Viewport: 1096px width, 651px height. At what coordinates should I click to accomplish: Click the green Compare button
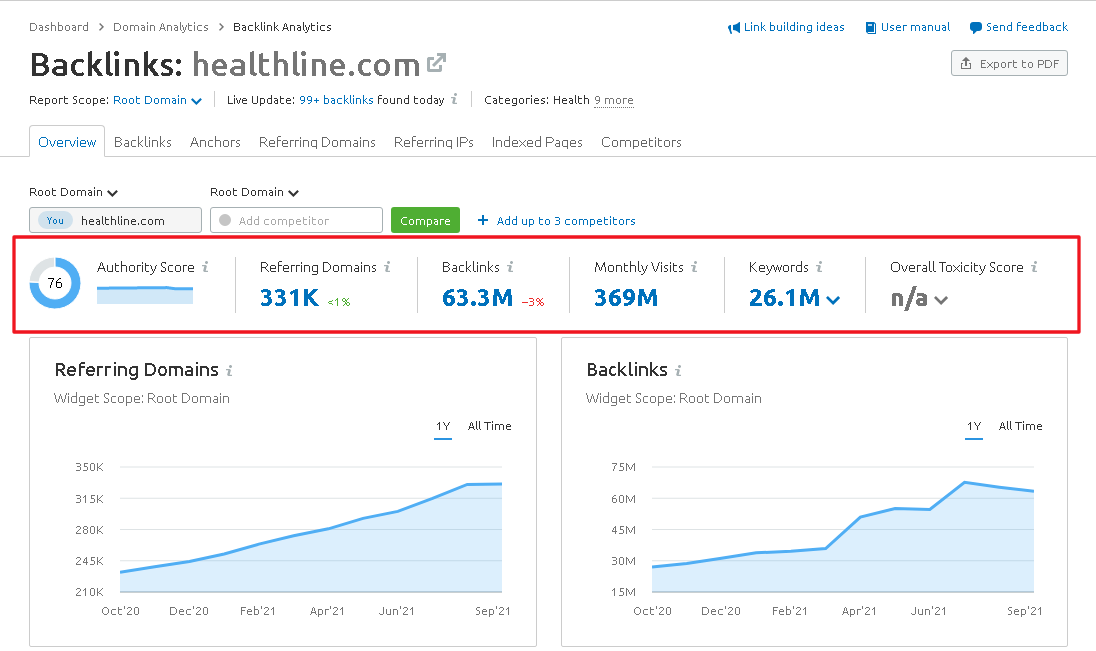(x=425, y=220)
